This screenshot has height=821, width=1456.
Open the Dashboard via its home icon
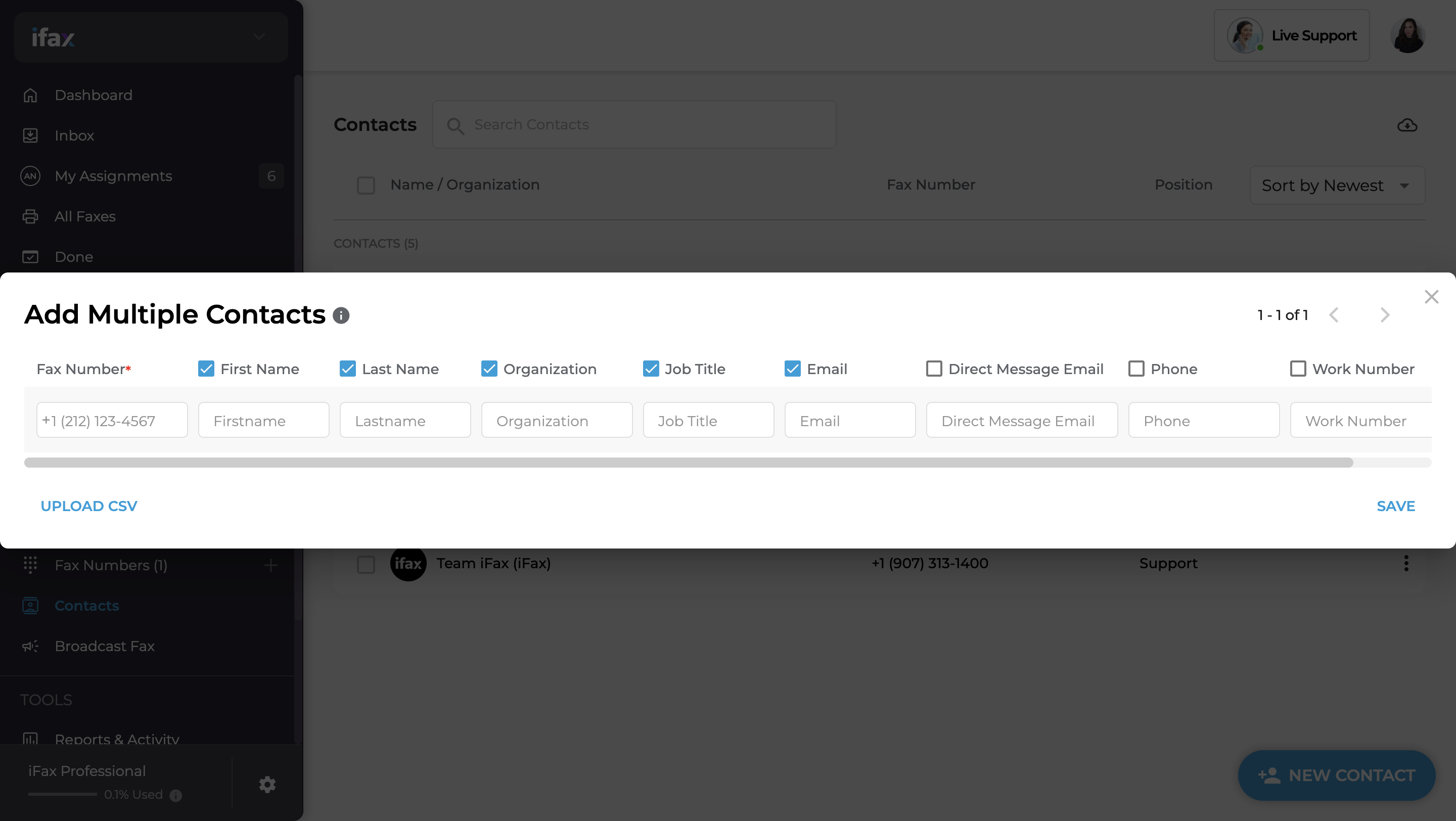click(x=31, y=95)
